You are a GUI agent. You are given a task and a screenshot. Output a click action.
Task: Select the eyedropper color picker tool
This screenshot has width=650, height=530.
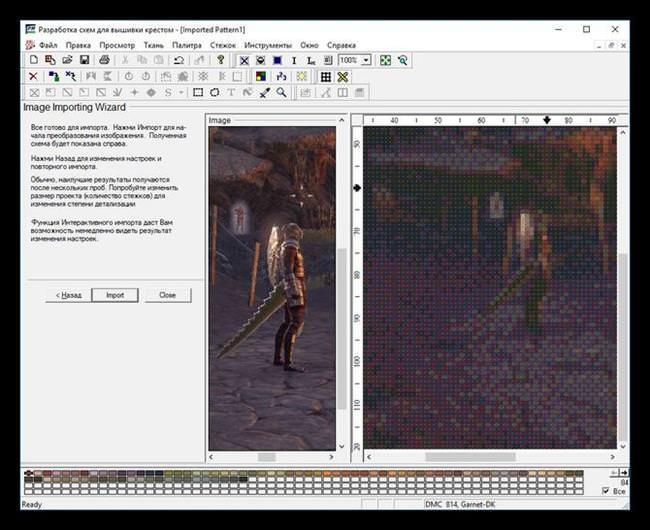(264, 92)
